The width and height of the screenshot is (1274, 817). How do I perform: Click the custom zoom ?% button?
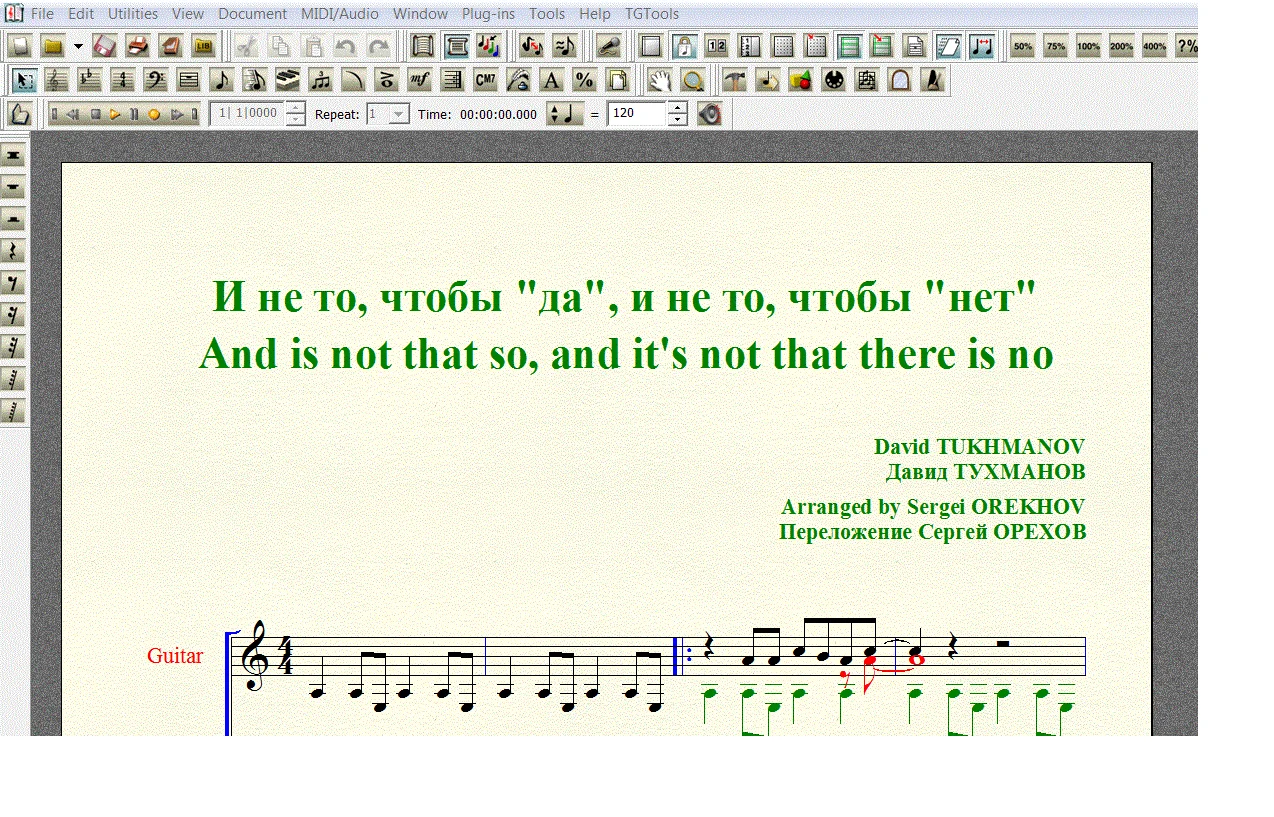pos(1187,46)
